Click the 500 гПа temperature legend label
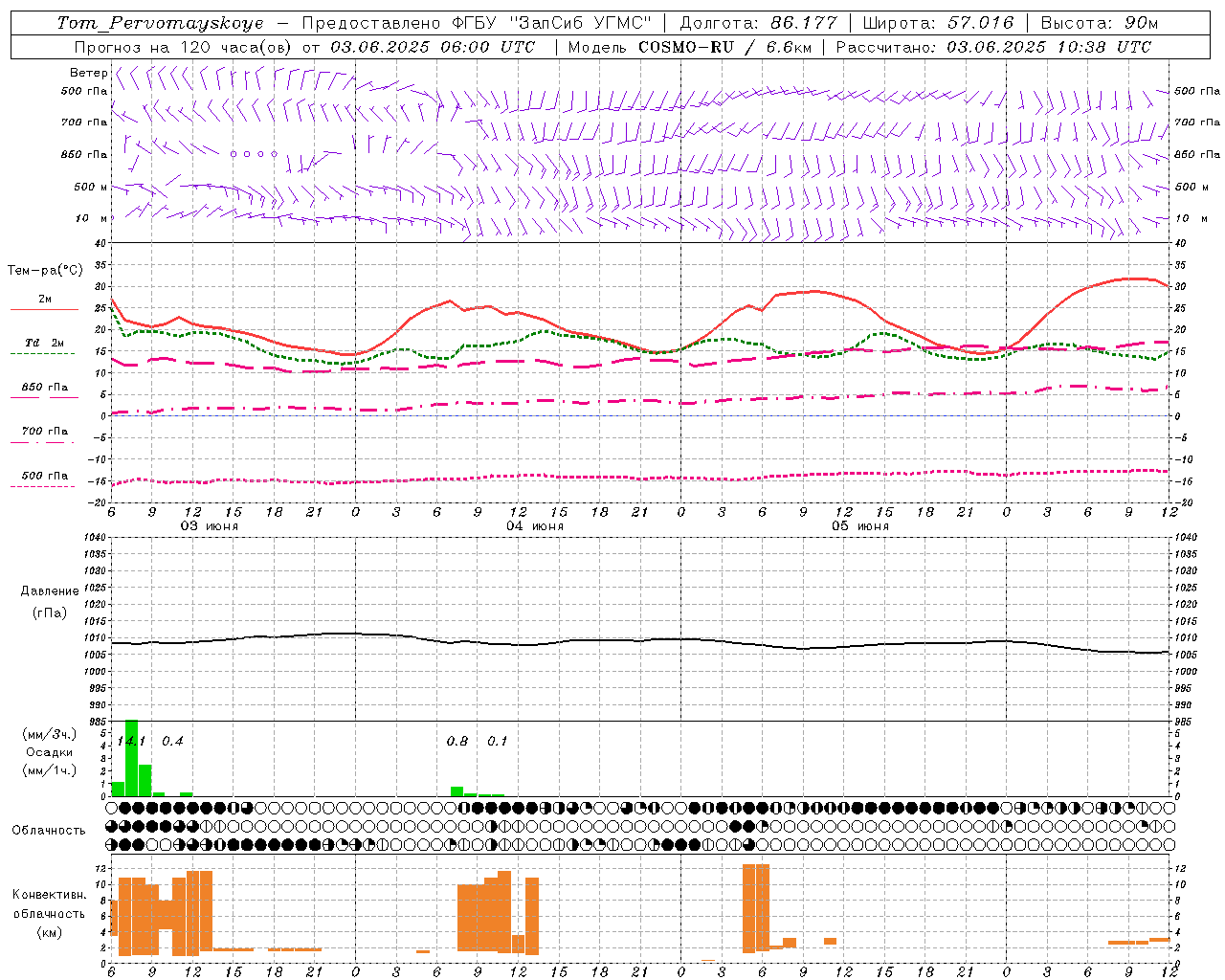The image size is (1225, 980). (x=44, y=476)
